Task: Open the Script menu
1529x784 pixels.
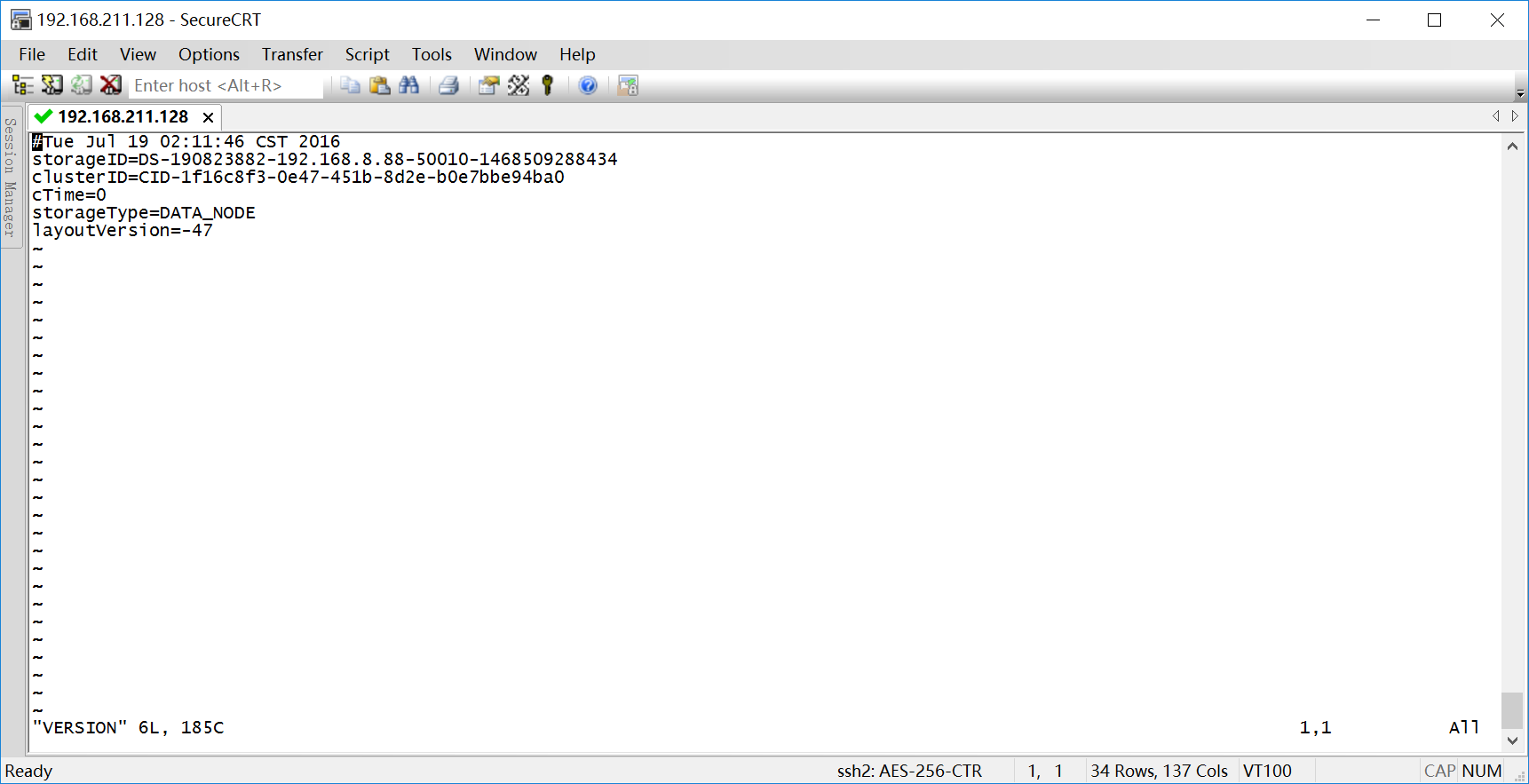Action: tap(368, 54)
